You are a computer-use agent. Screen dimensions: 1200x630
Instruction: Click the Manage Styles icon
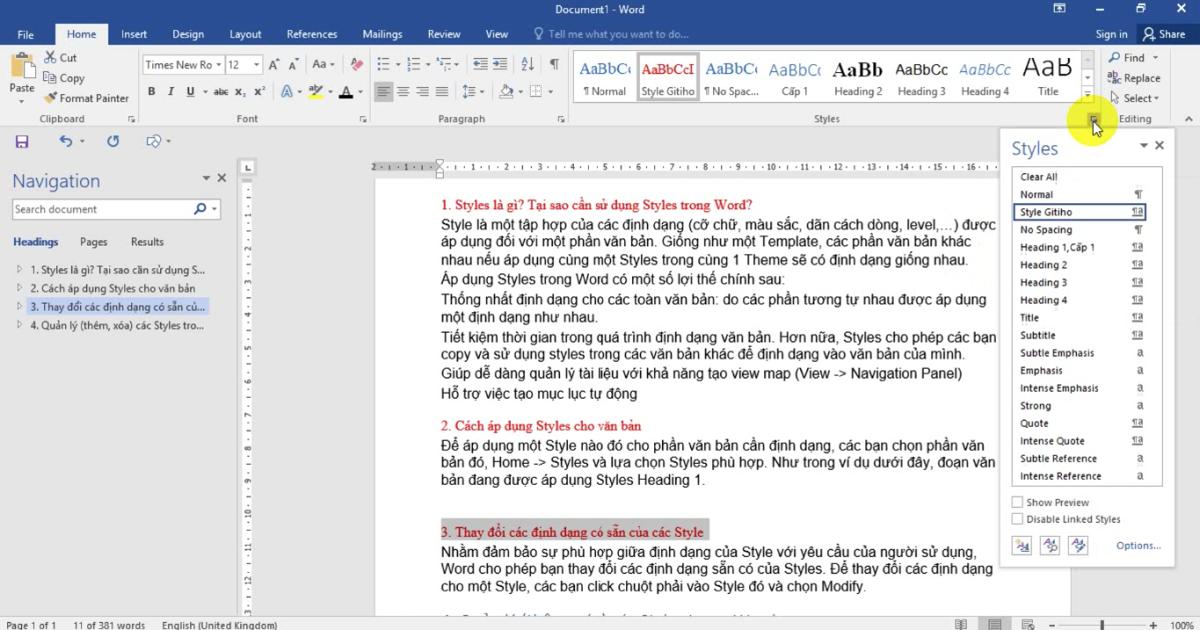(1077, 545)
